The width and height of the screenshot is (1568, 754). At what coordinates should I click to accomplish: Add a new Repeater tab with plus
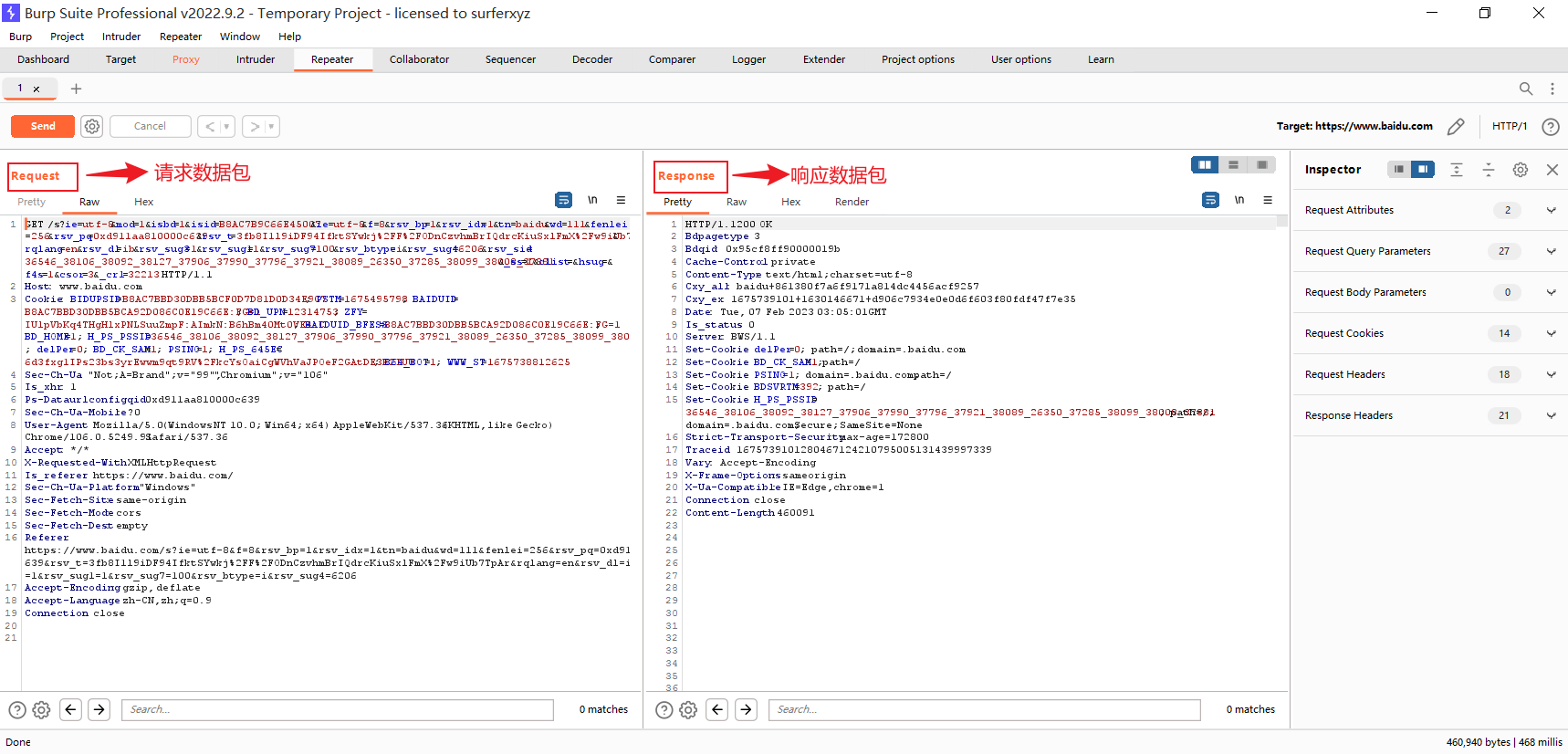click(x=77, y=89)
